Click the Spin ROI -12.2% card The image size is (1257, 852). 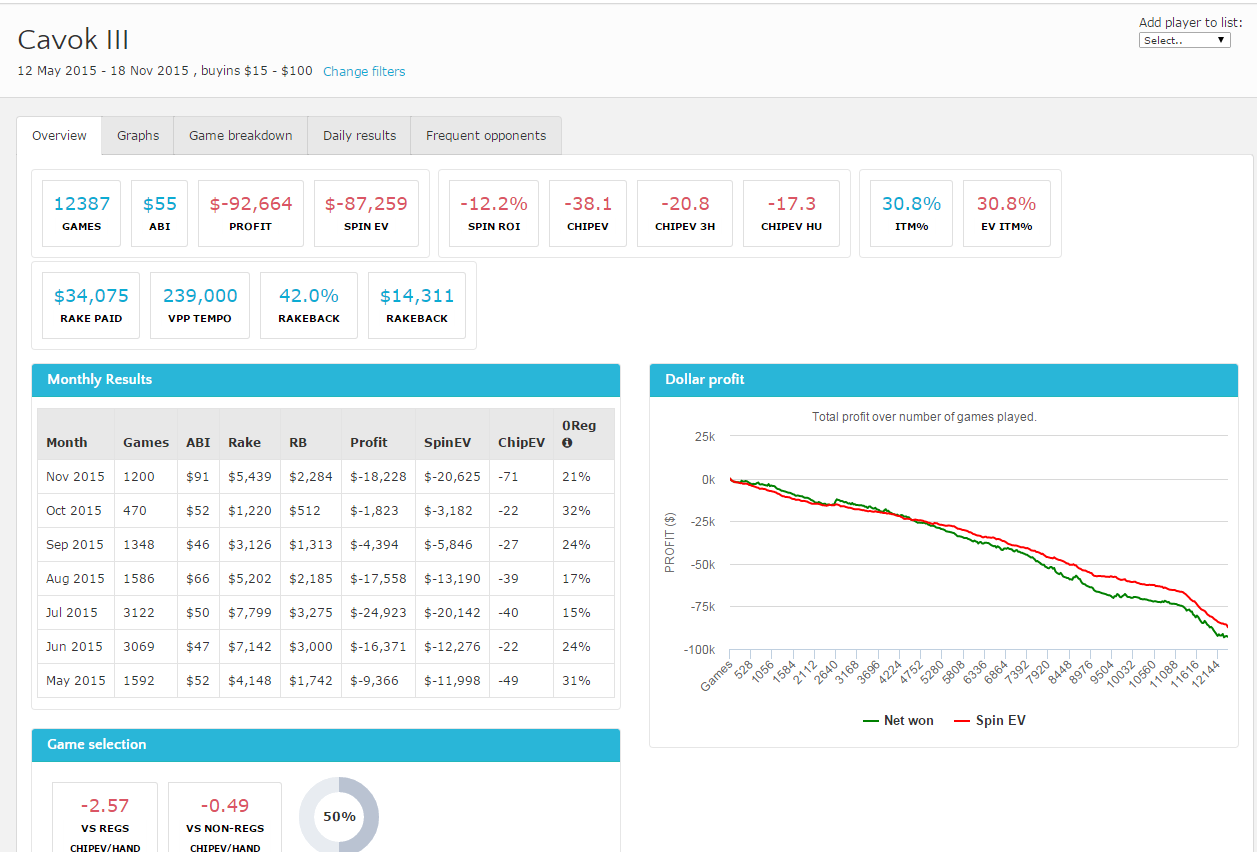click(494, 213)
